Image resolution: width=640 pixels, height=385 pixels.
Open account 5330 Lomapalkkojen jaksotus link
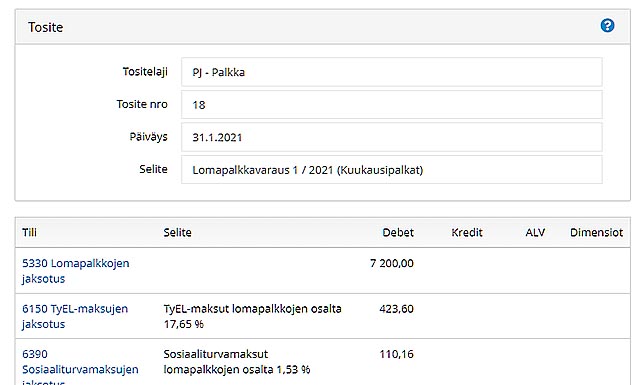click(x=76, y=271)
